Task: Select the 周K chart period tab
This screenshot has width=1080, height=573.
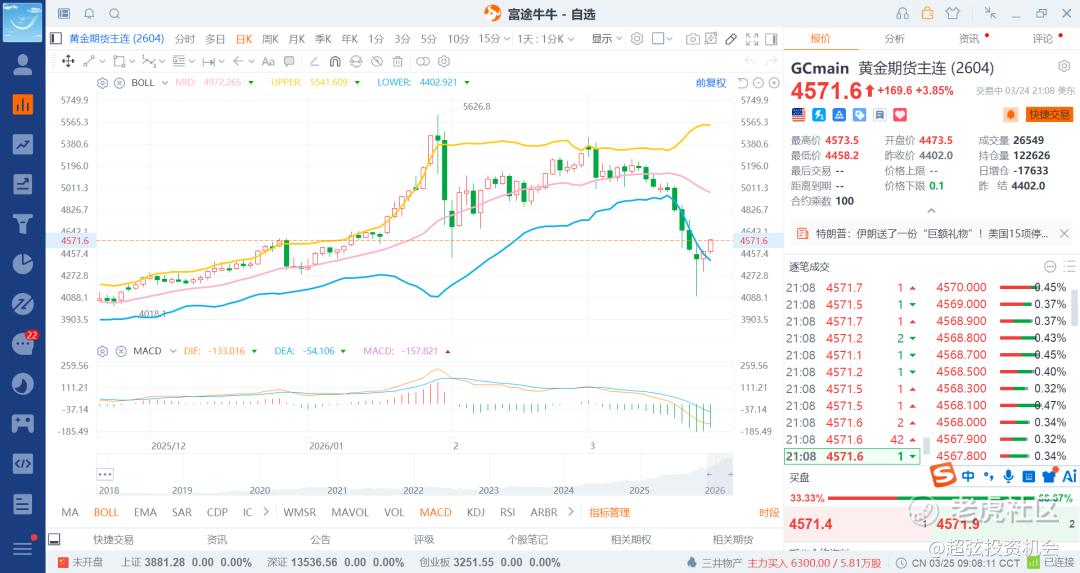Action: click(x=270, y=39)
